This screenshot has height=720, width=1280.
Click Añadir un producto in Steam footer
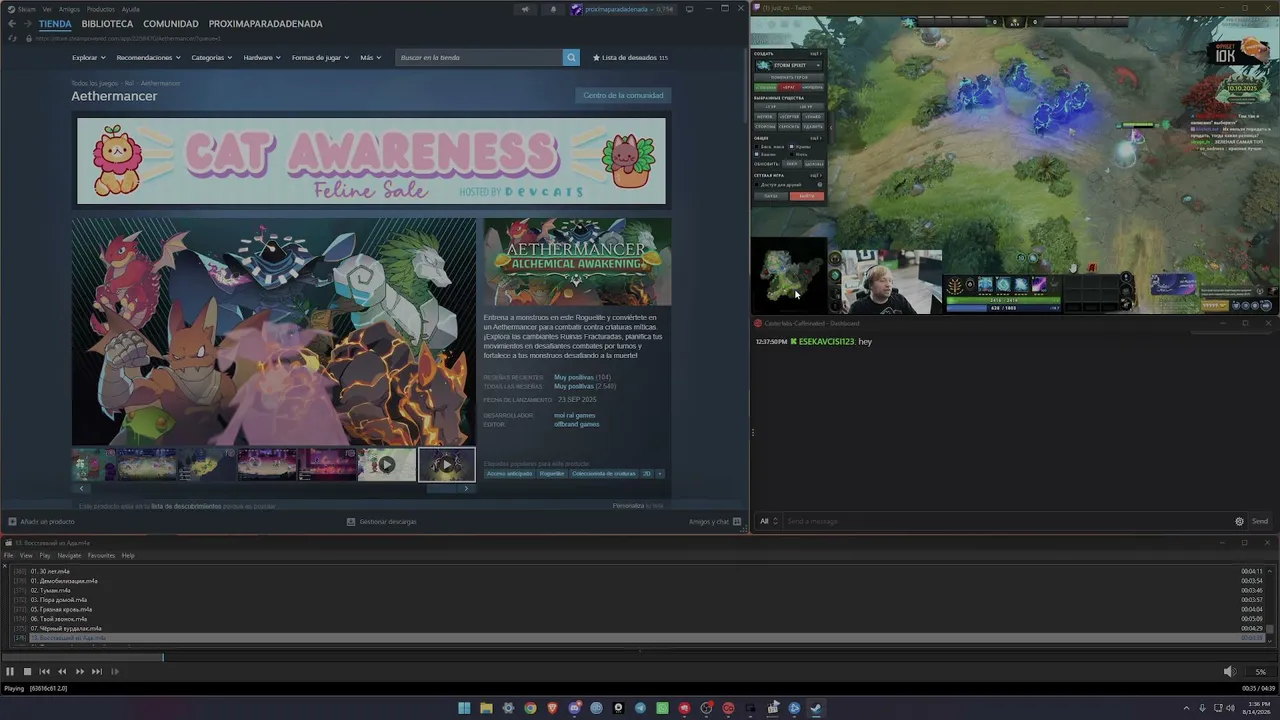point(41,521)
